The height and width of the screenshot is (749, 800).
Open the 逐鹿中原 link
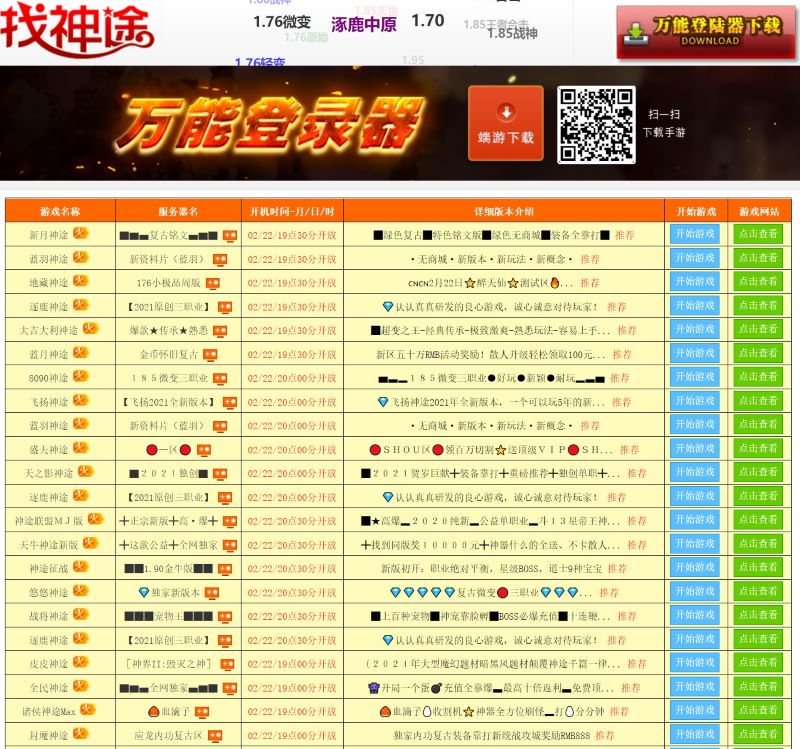point(364,24)
